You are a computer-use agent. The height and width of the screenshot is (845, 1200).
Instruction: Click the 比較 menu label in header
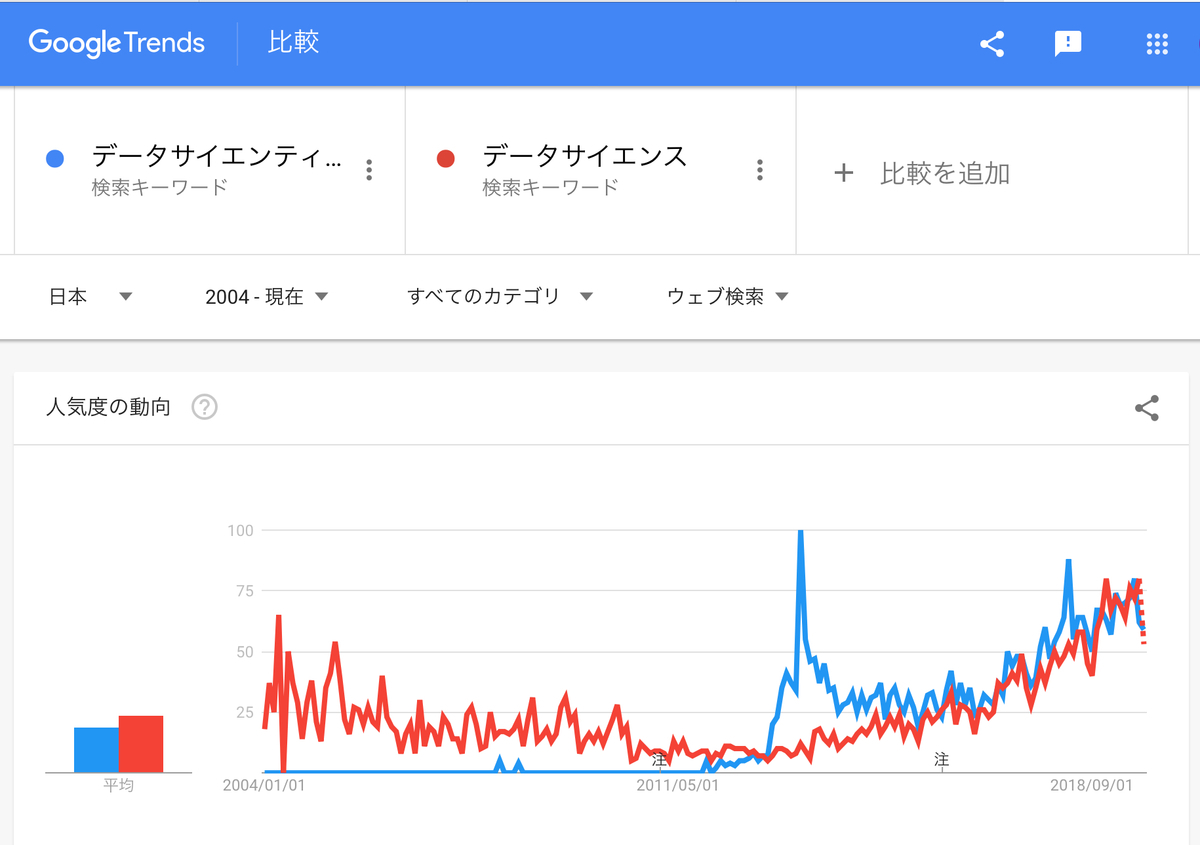tap(292, 43)
